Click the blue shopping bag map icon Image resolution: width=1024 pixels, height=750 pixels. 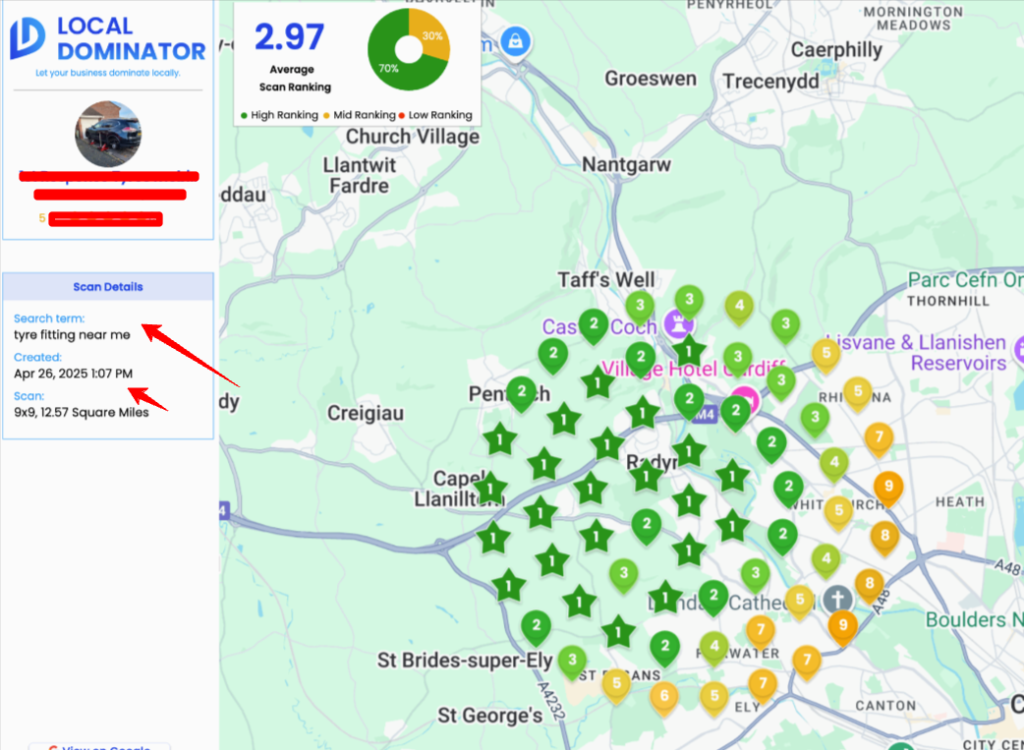coord(516,41)
